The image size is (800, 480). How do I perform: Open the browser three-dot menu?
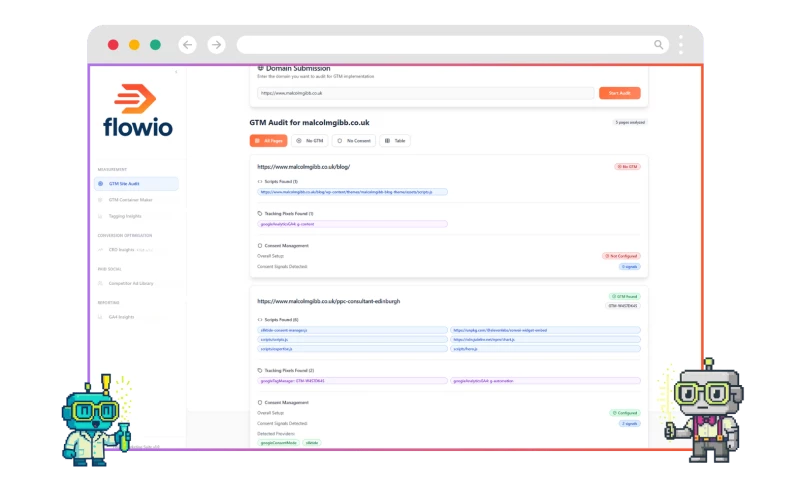coord(681,45)
